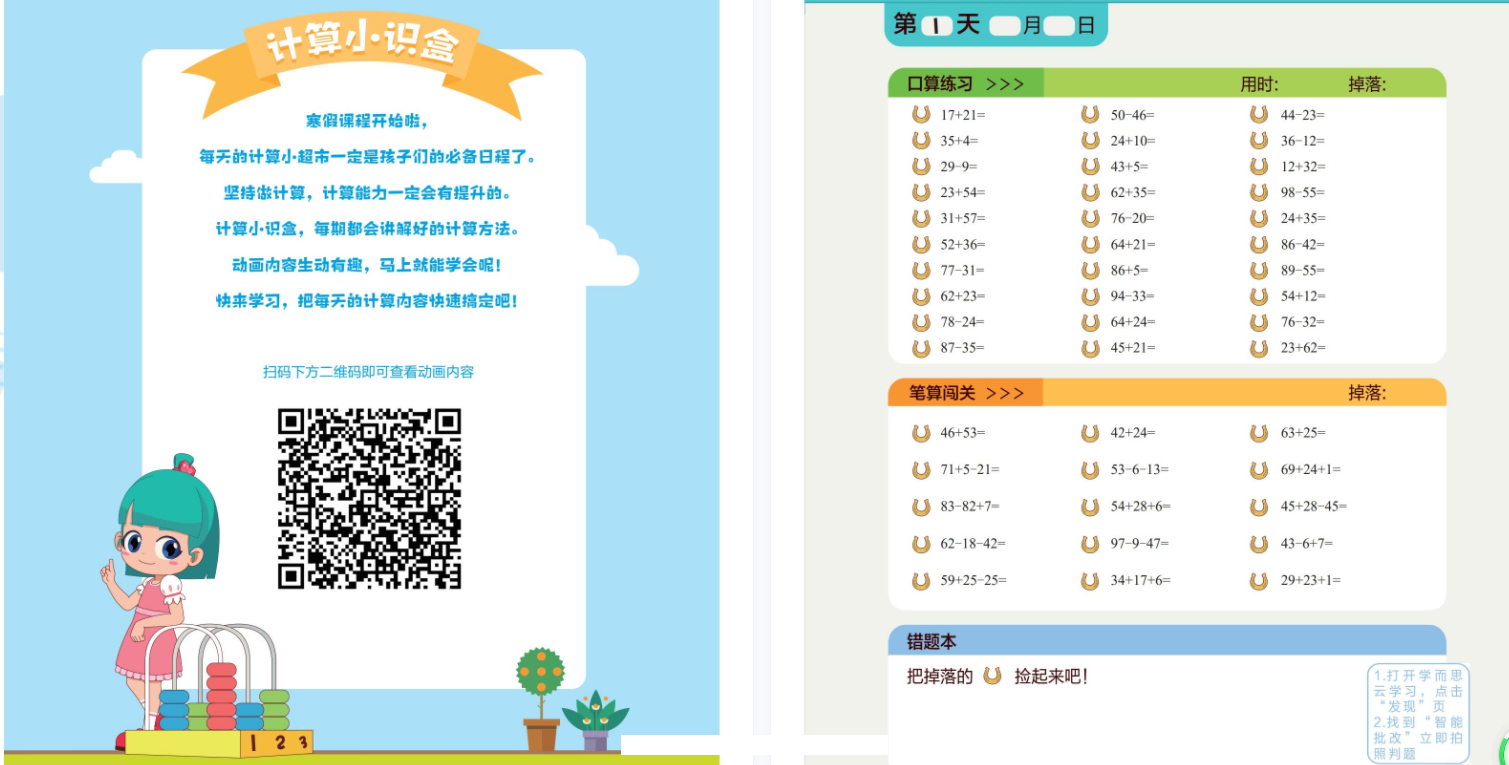Click the horseshoe icon next to 35+4=
The image size is (1509, 765).
click(x=921, y=141)
